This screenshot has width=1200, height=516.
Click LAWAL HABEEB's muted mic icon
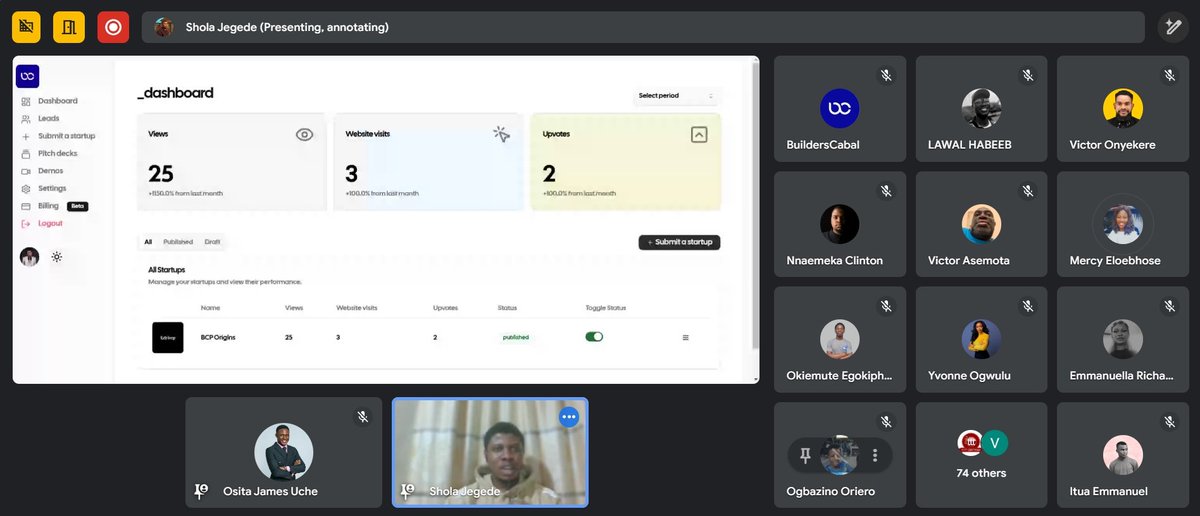(1028, 75)
